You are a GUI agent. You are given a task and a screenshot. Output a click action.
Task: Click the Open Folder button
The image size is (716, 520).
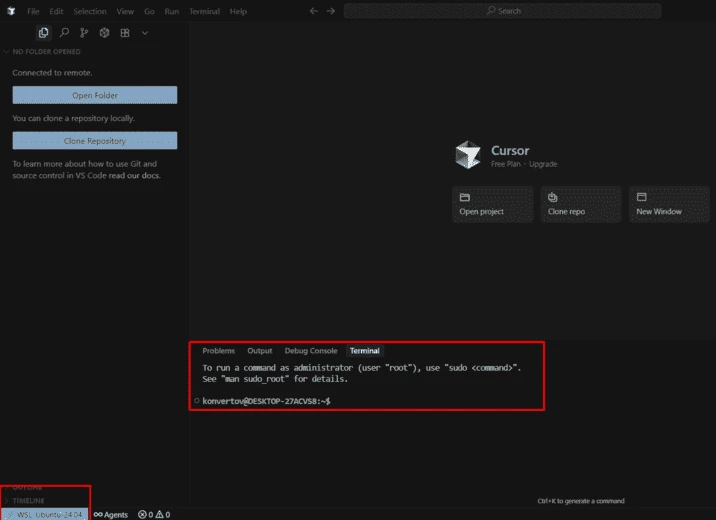pos(95,95)
